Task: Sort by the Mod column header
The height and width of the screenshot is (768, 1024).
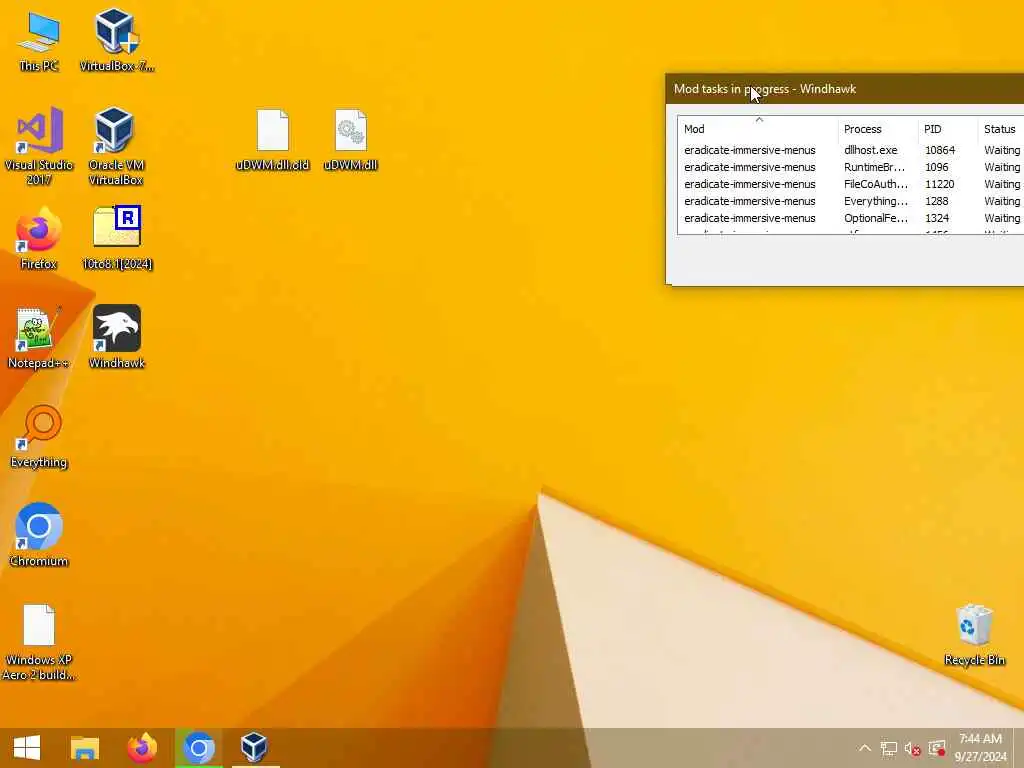Action: click(758, 129)
